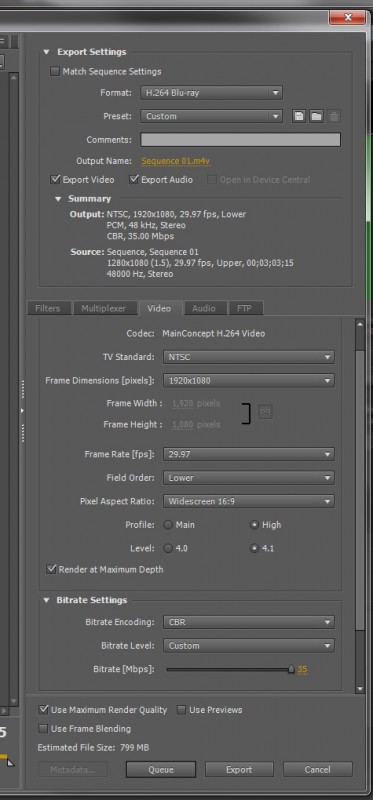Image resolution: width=373 pixels, height=800 pixels.
Task: Close the export dialog with X
Action: [347, 17]
